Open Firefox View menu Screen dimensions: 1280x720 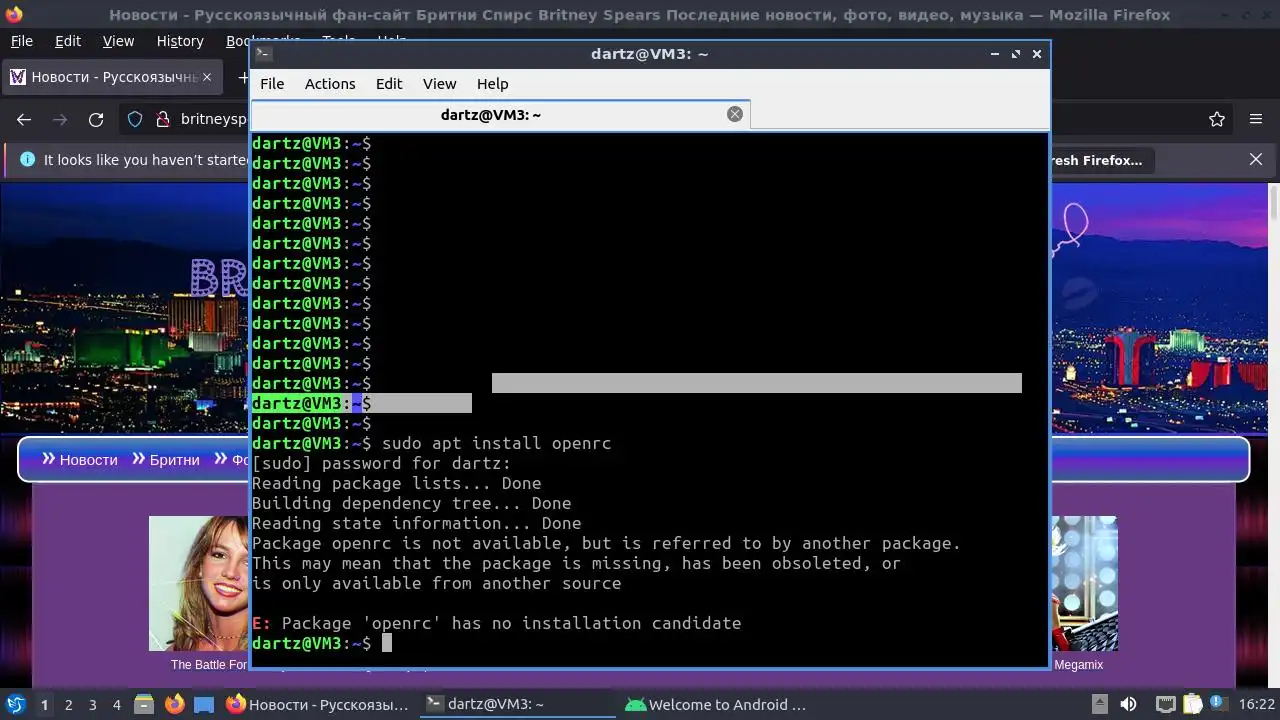118,41
